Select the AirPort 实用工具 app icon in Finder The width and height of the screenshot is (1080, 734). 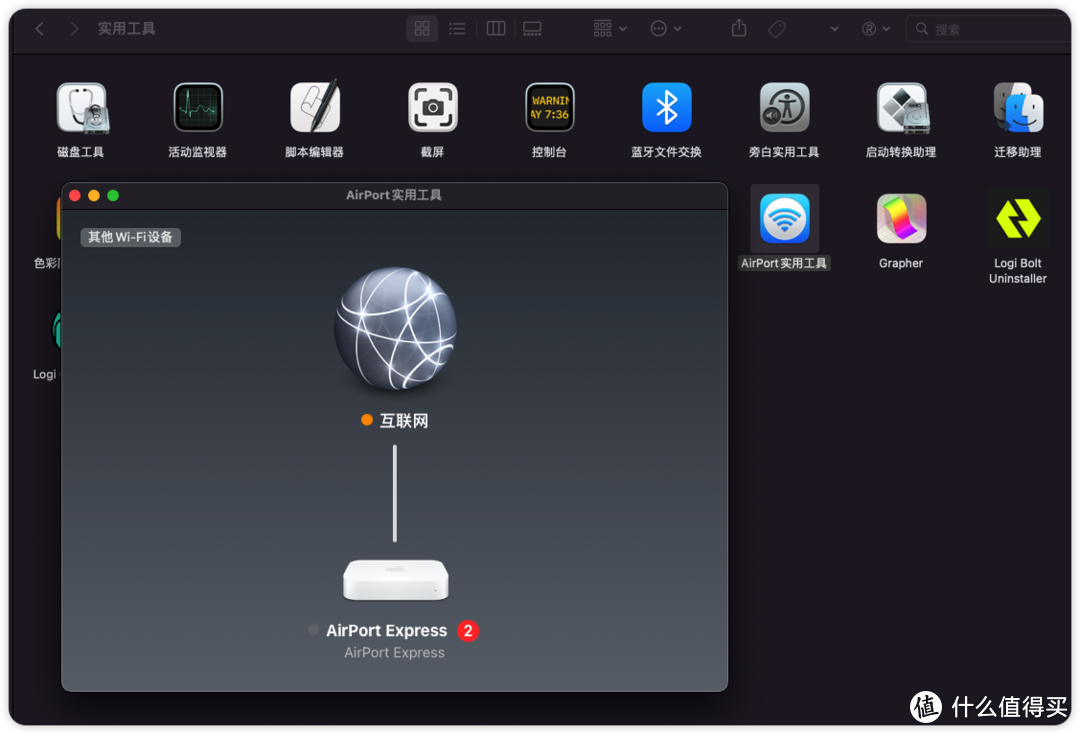784,219
